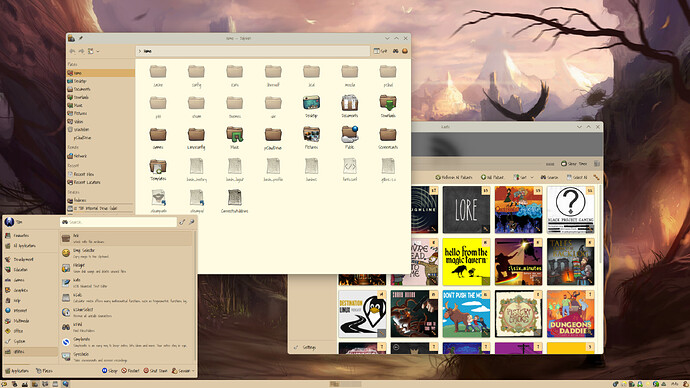Launch Ark archive tool from launcher
690x388 pixels.
[126, 238]
